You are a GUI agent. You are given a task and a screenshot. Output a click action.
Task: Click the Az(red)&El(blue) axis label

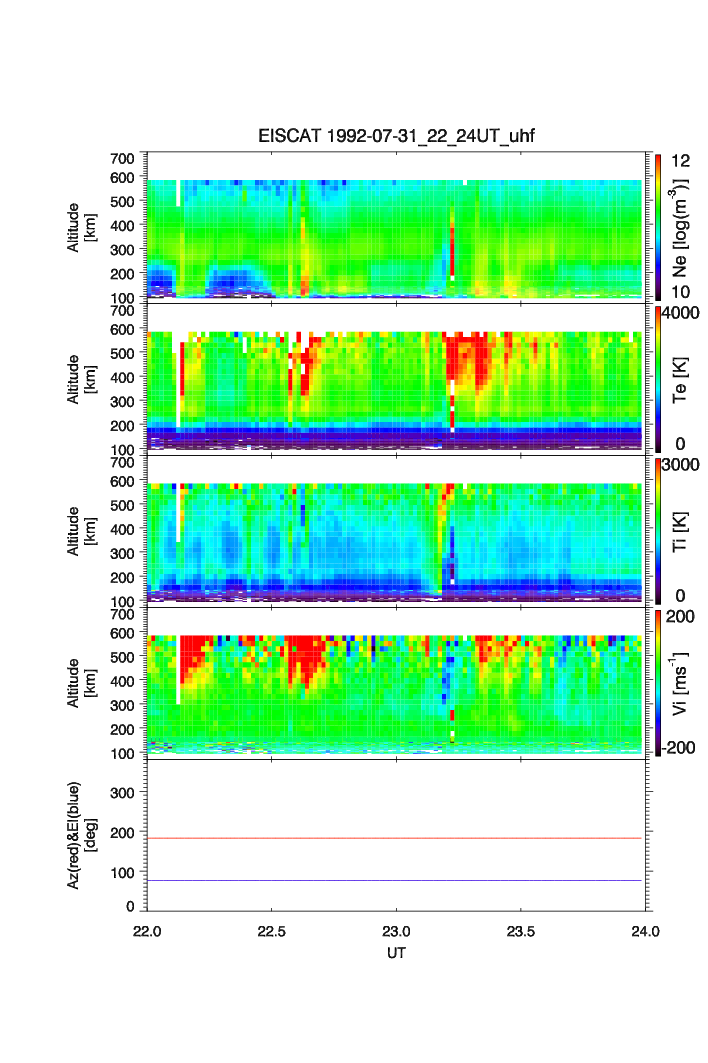pyautogui.click(x=81, y=835)
